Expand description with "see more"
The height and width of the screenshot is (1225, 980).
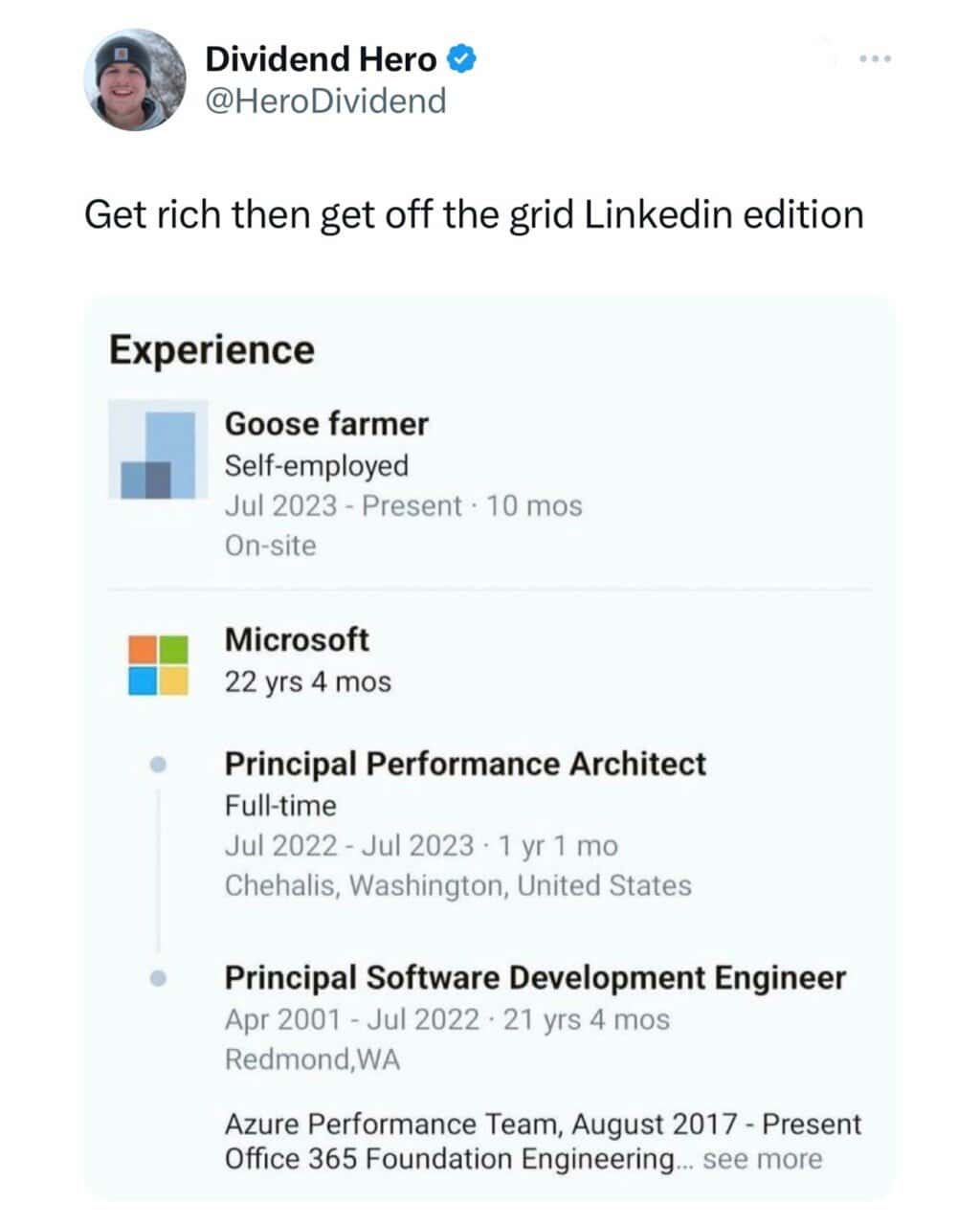pos(762,1160)
